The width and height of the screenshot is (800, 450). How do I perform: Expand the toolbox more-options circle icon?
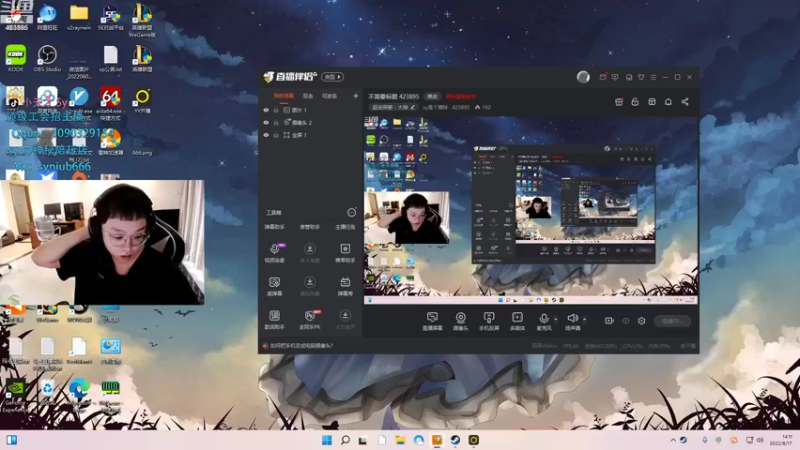pos(352,212)
